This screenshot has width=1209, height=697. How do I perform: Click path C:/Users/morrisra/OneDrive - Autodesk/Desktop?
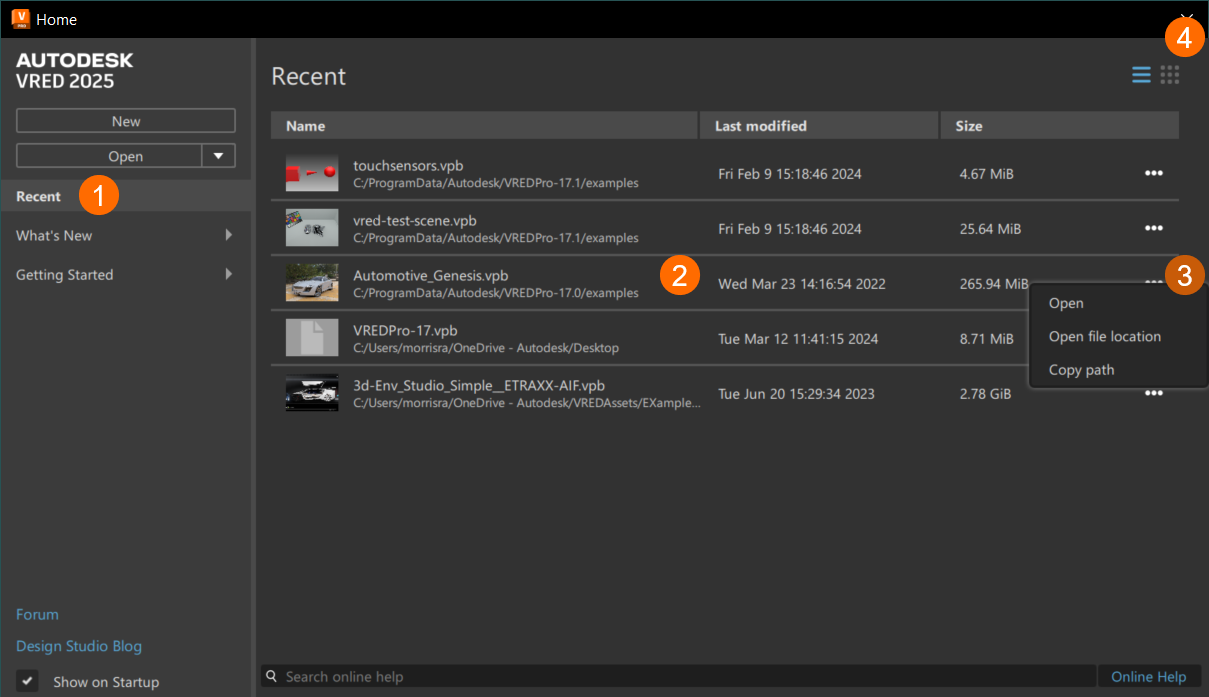tap(486, 348)
